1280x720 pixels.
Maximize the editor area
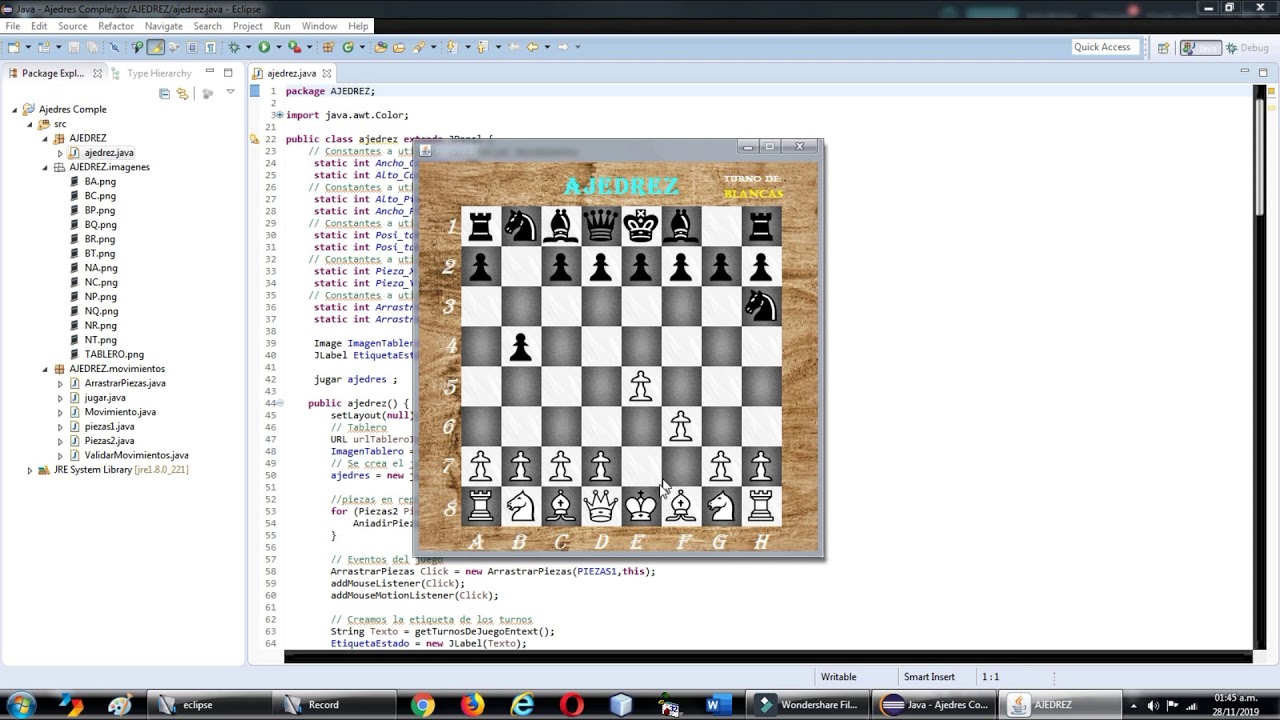(1264, 72)
